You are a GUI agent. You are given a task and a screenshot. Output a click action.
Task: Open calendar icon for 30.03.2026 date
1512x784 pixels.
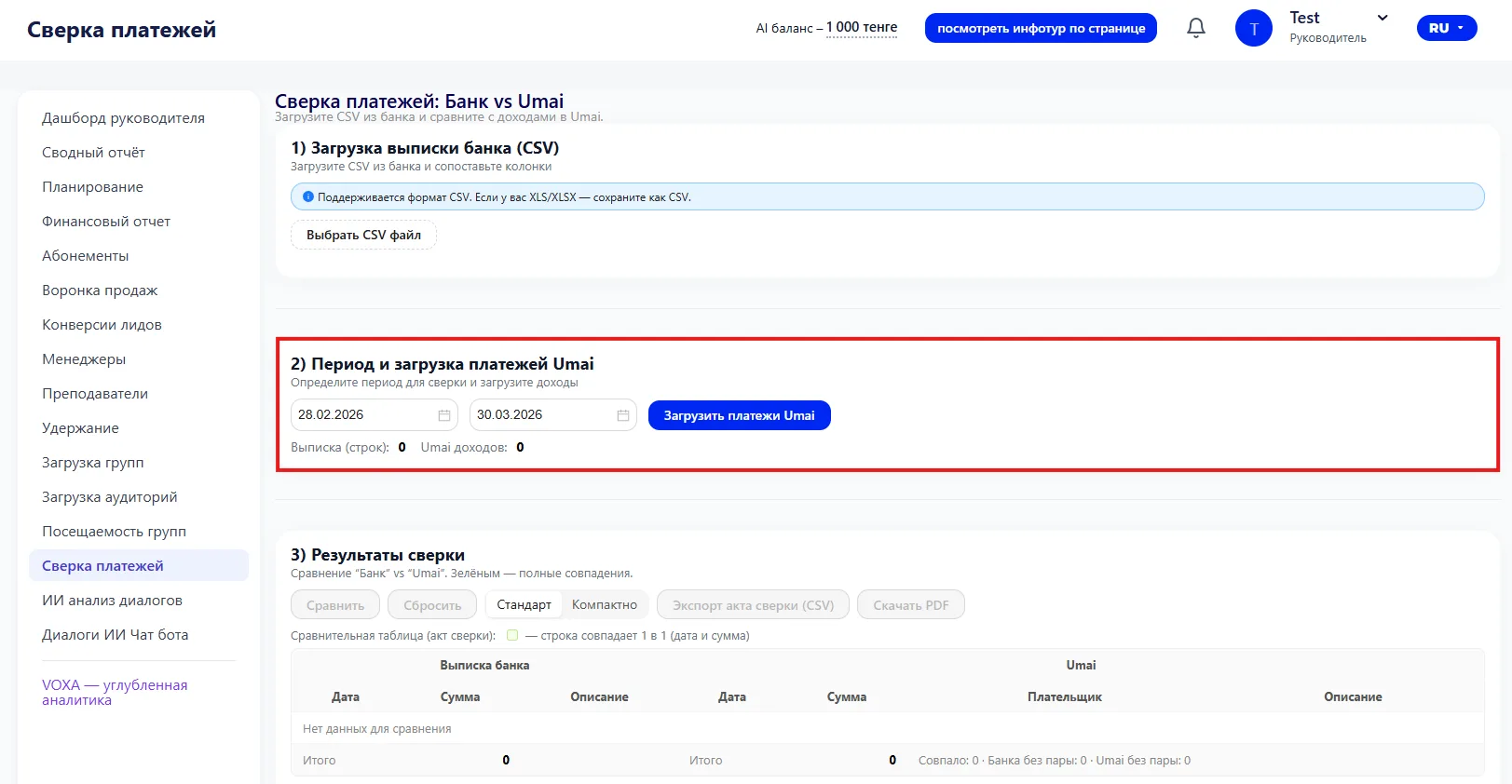[x=623, y=415]
